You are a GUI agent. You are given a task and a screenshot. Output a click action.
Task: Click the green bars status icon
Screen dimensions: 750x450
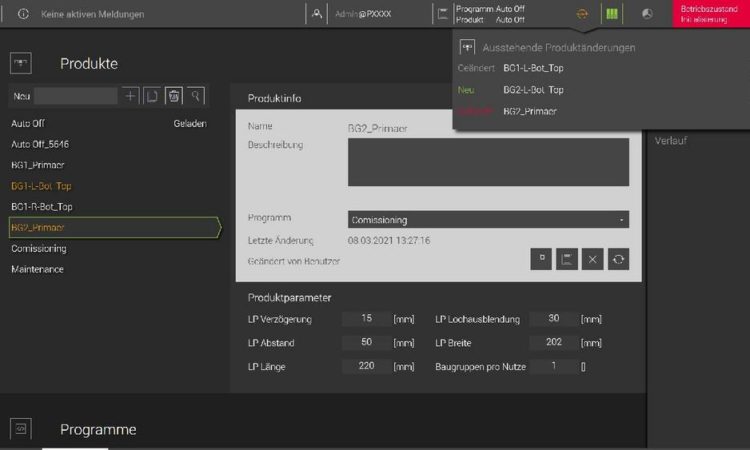[x=612, y=14]
